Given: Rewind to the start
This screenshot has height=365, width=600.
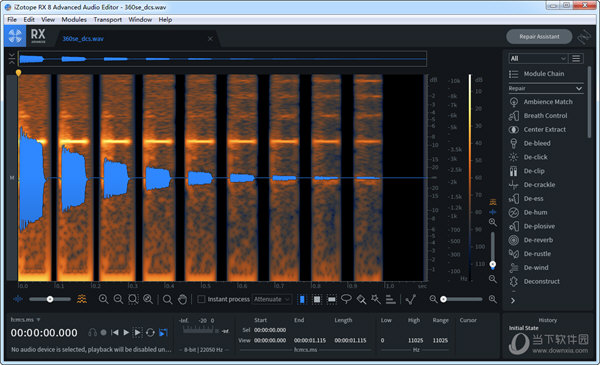Looking at the screenshot, I should (114, 332).
